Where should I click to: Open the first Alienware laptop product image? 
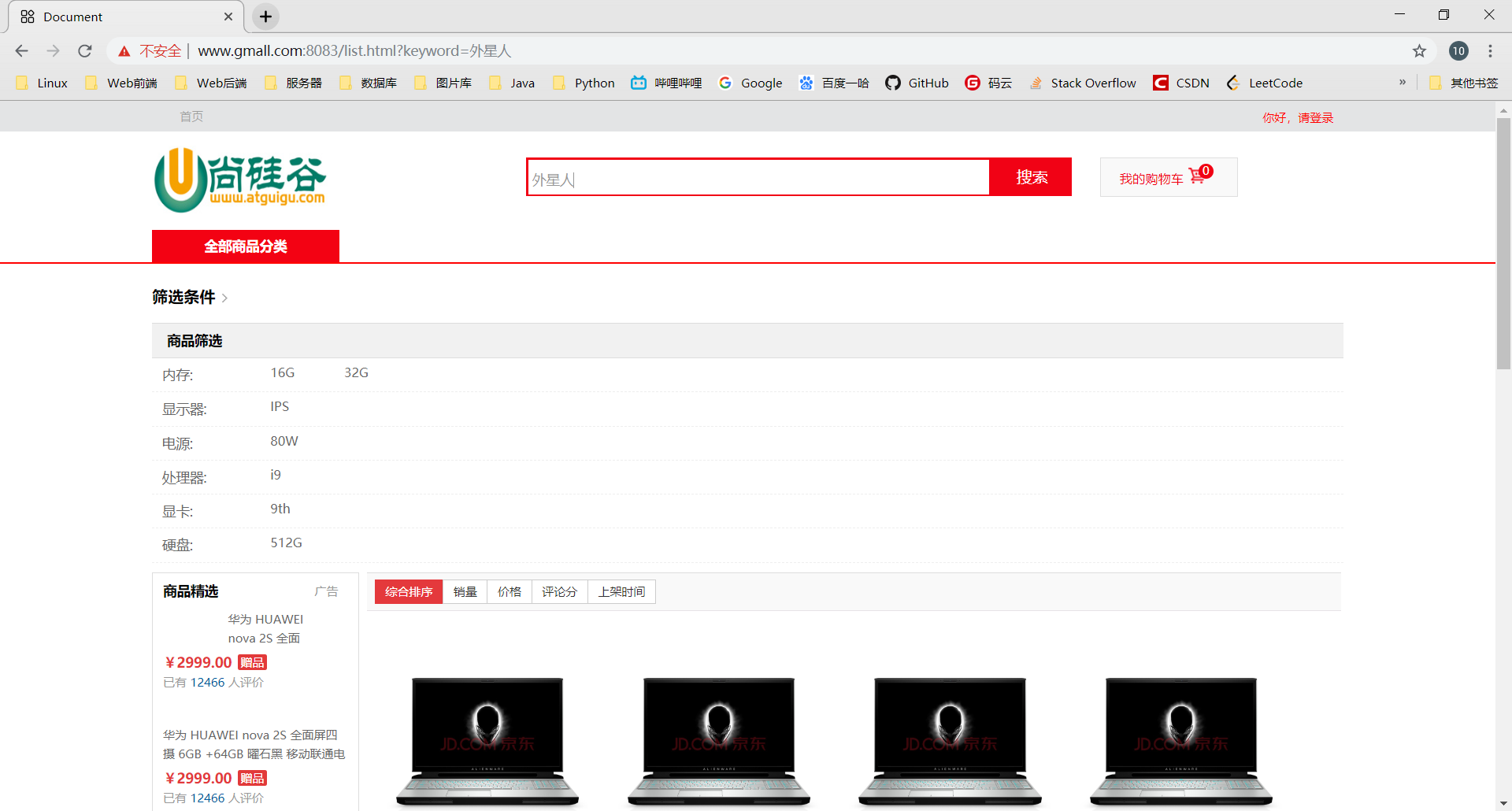pos(487,741)
